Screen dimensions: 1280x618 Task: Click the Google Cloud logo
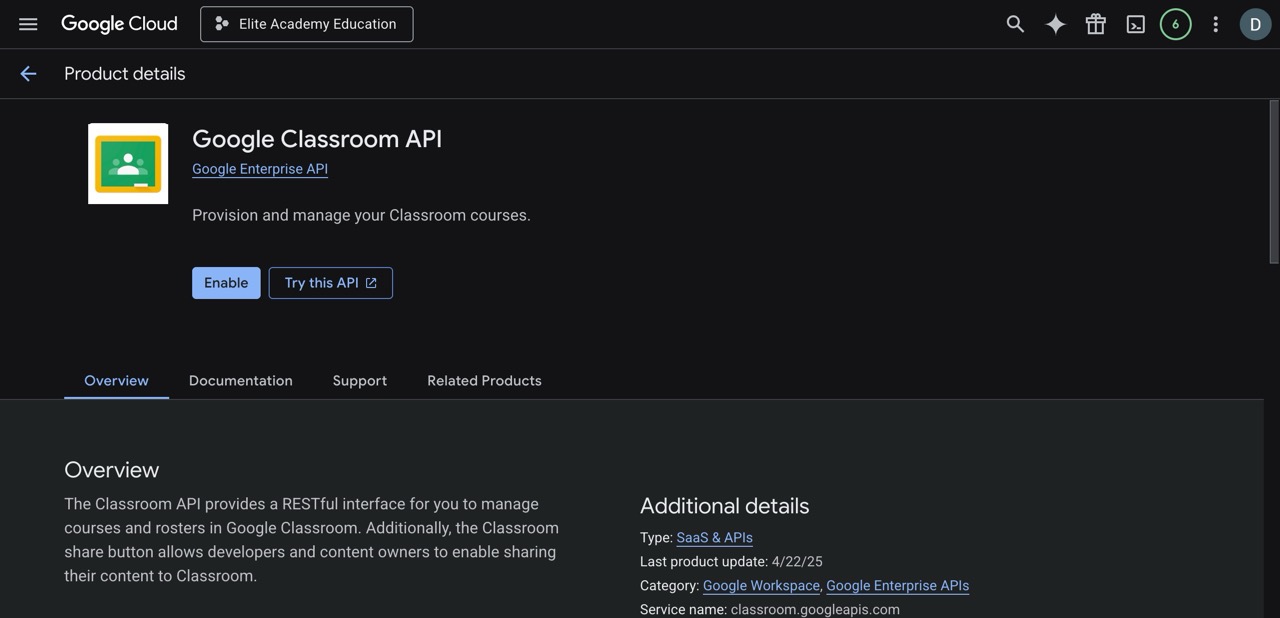pos(119,23)
